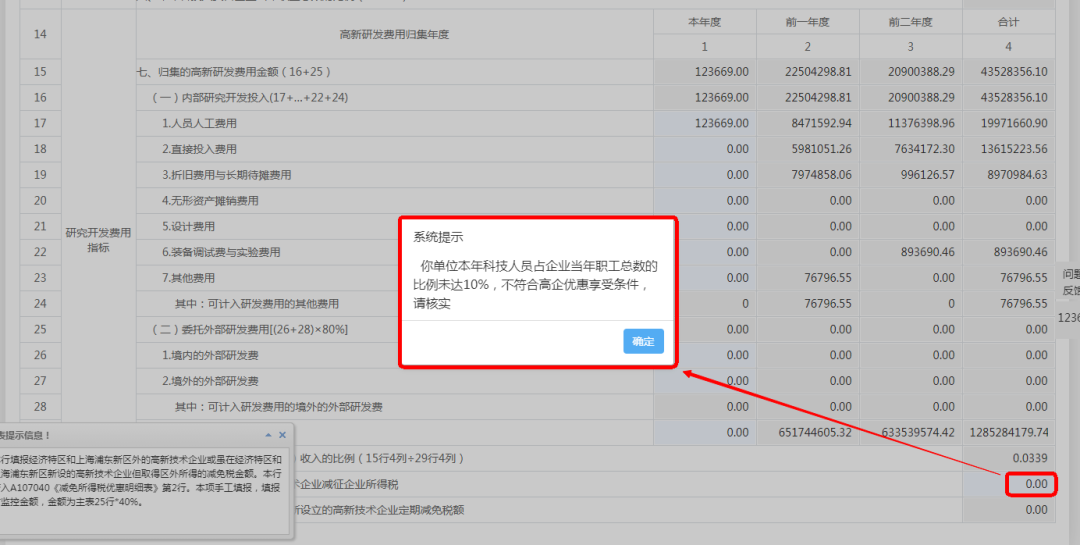Viewport: 1080px width, 545px height.
Task: Click the 合计 column header
Action: coord(1008,22)
